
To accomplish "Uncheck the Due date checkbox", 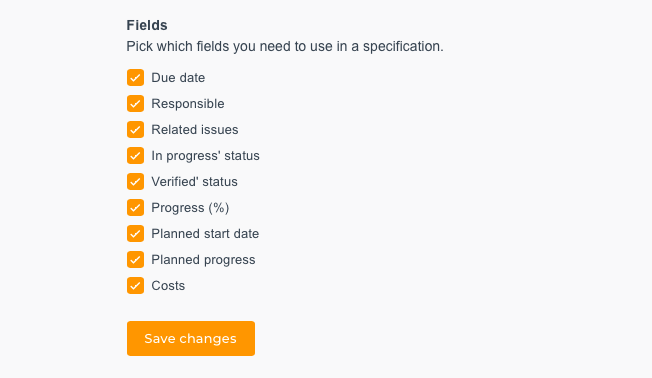I will coord(136,78).
